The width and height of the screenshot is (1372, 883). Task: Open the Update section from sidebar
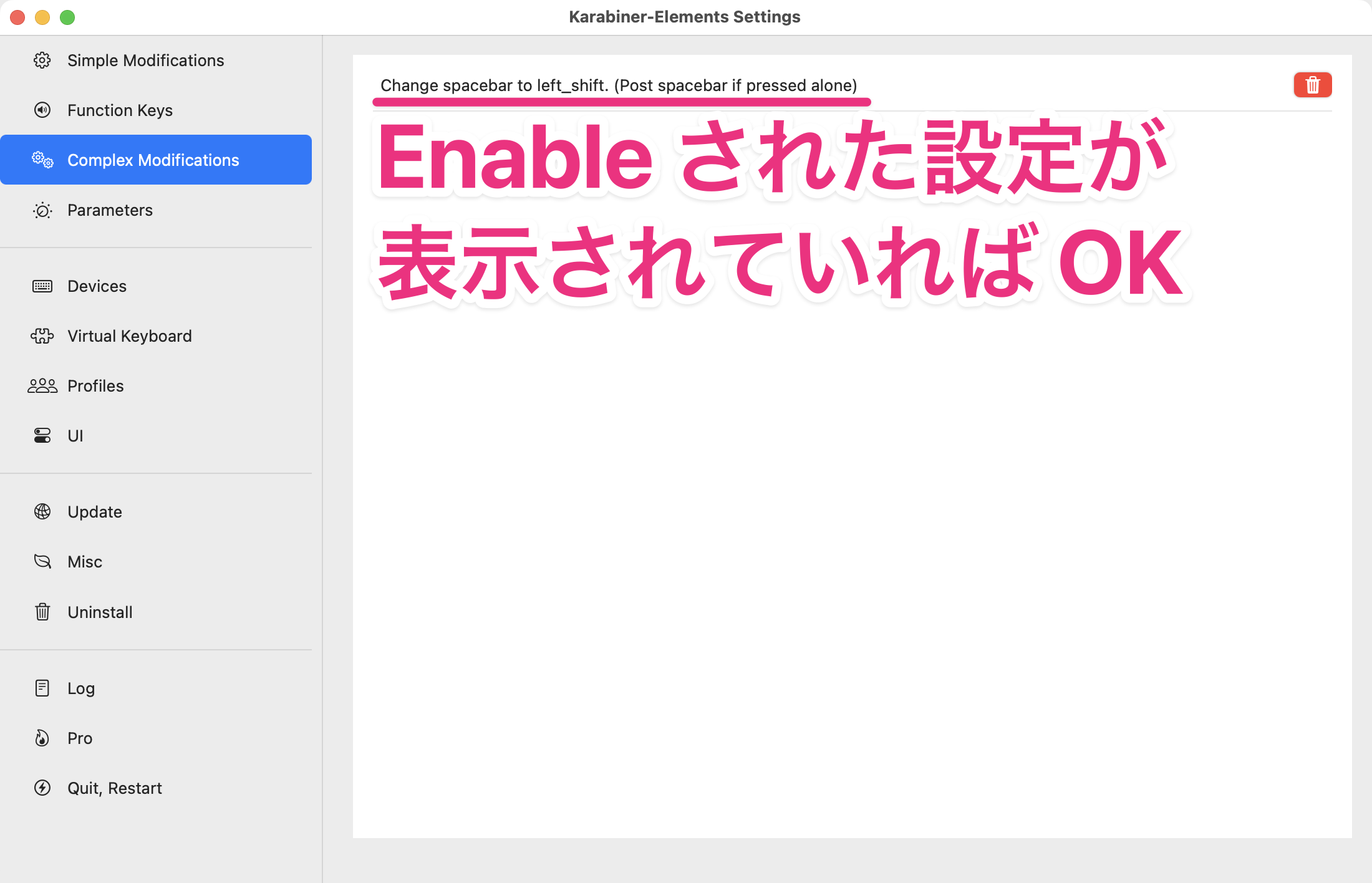pos(94,511)
